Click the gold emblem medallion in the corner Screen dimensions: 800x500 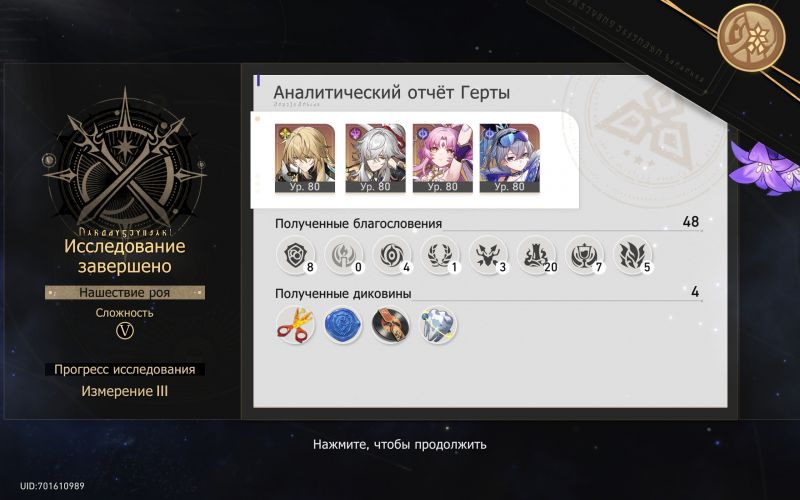click(x=751, y=37)
